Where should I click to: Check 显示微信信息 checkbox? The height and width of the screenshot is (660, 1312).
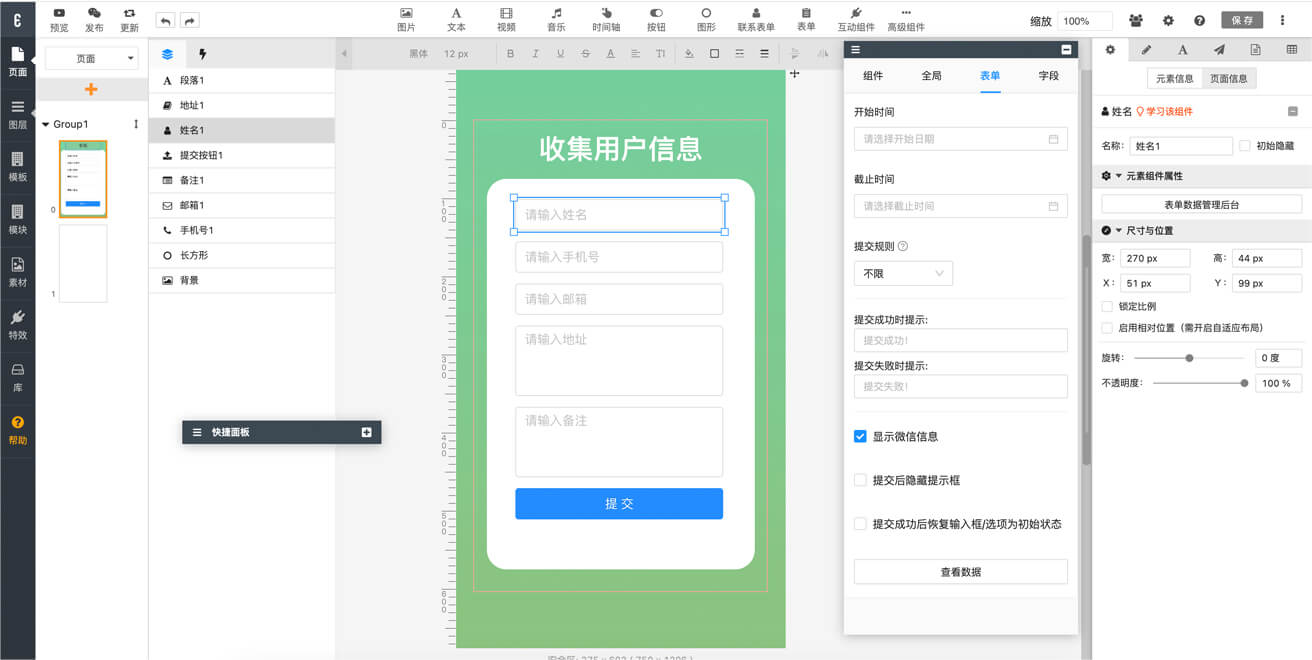[860, 436]
